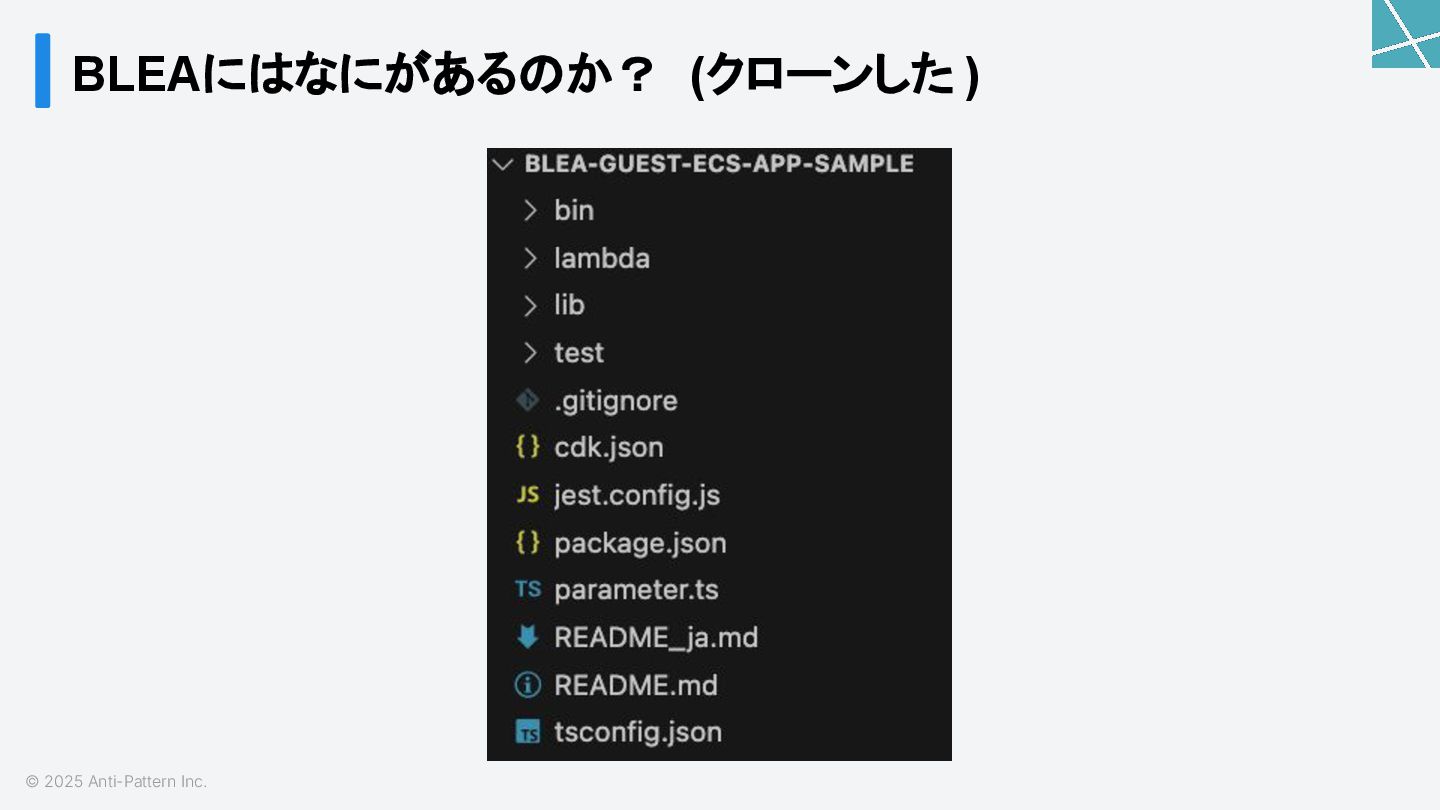Expand the test folder chevron
1440x810 pixels.
click(530, 353)
